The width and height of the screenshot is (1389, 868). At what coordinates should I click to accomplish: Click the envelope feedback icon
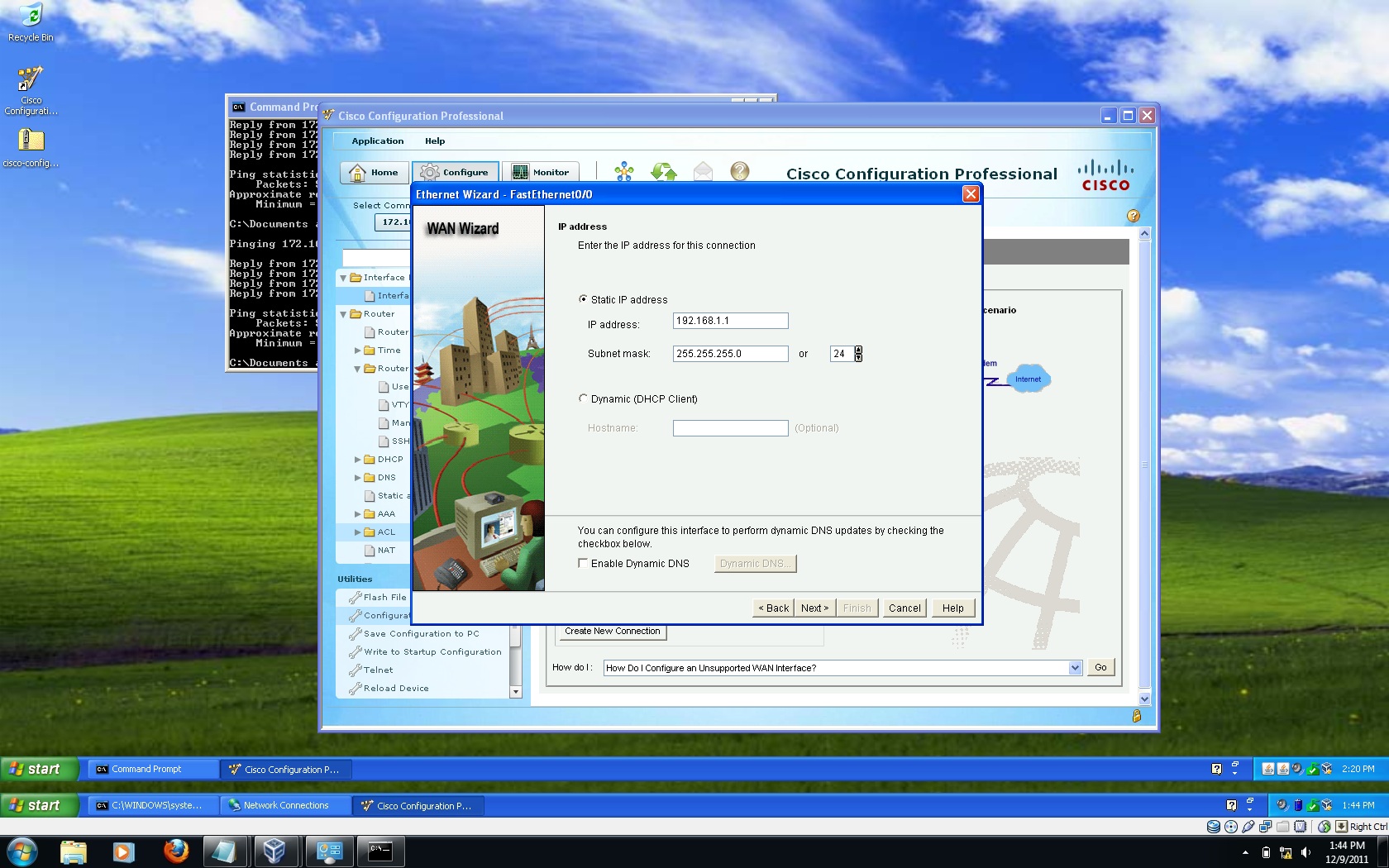pyautogui.click(x=703, y=172)
